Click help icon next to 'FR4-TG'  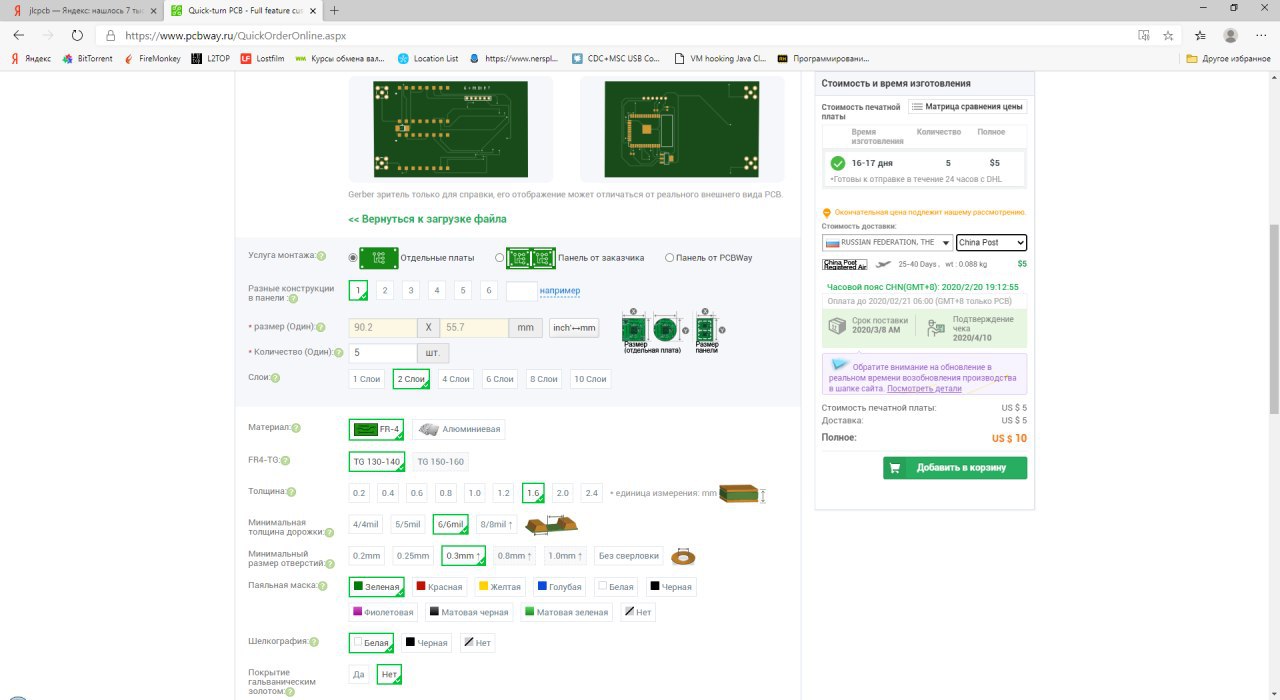click(x=286, y=461)
